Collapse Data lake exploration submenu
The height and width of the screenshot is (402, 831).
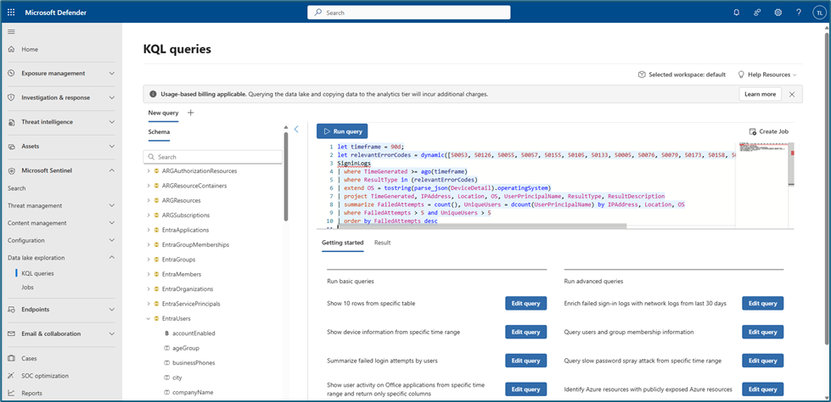tap(112, 258)
